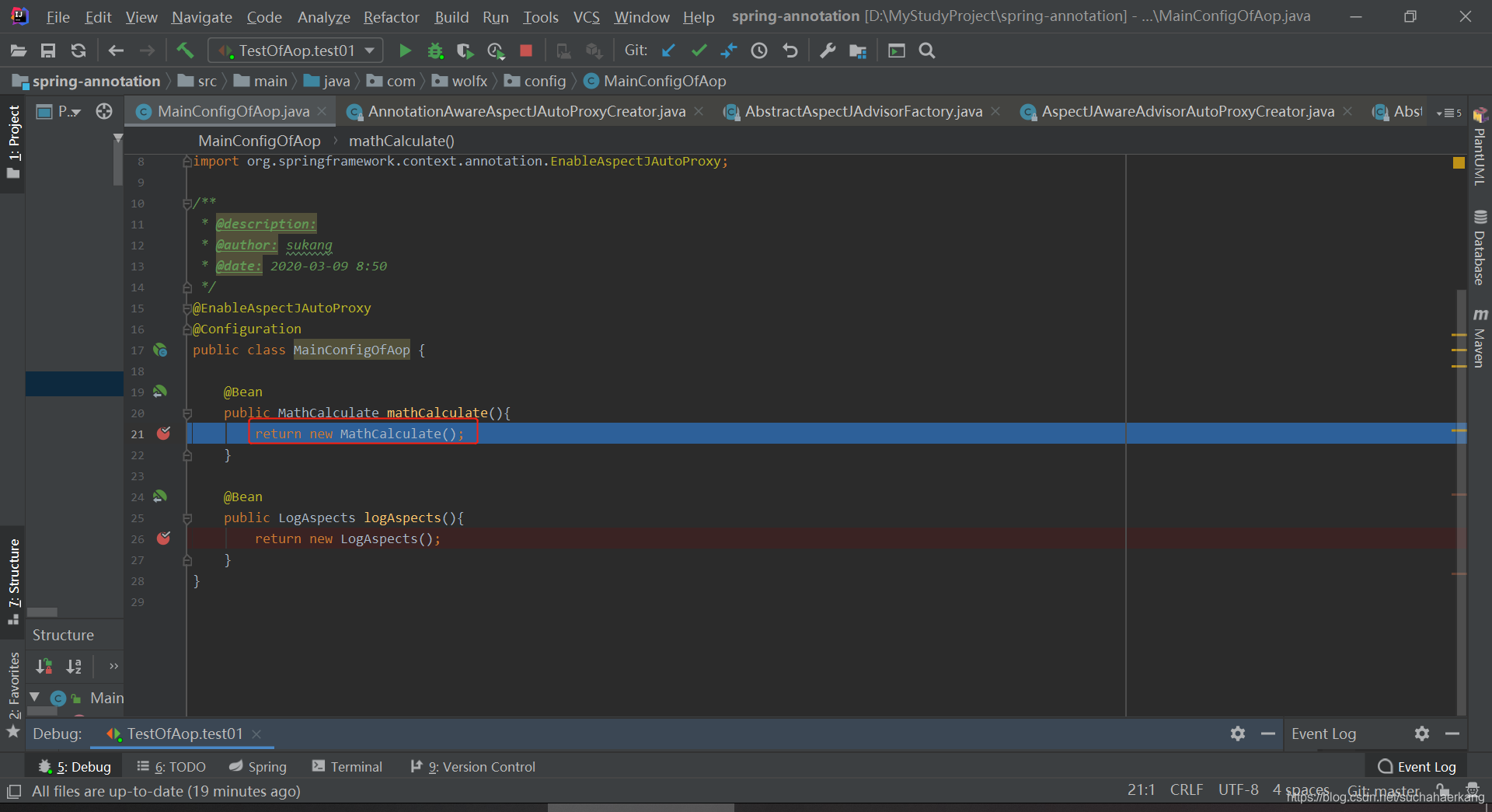This screenshot has width=1492, height=812.
Task: Open the VCS menu
Action: click(586, 17)
